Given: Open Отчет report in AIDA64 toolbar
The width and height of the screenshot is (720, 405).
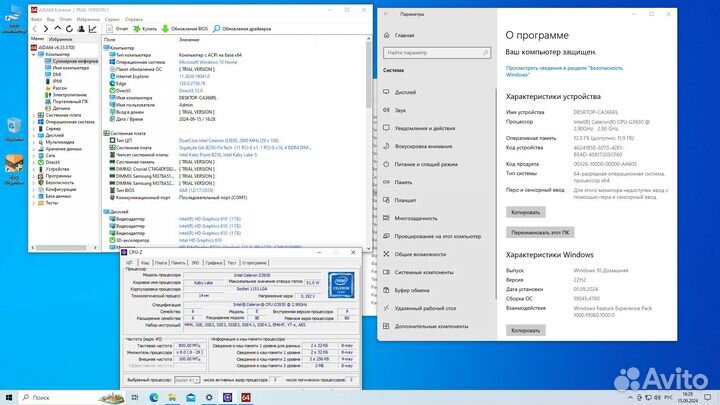Looking at the screenshot, I should [117, 29].
